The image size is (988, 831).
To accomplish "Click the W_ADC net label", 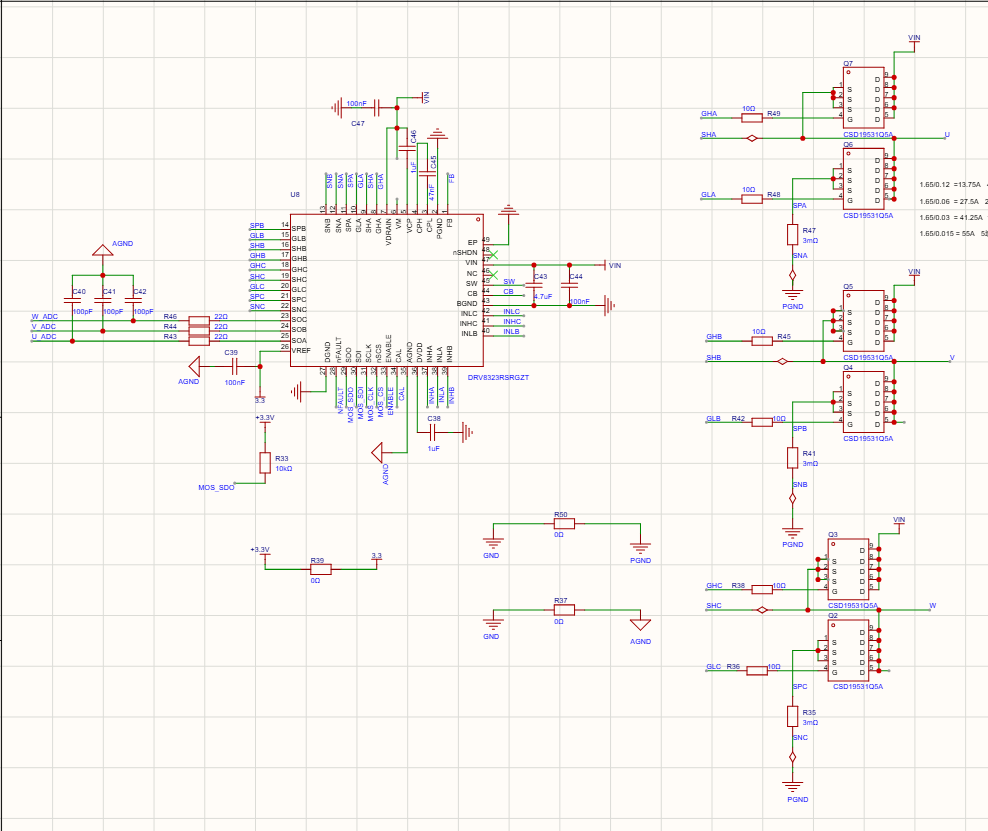I will click(x=44, y=317).
